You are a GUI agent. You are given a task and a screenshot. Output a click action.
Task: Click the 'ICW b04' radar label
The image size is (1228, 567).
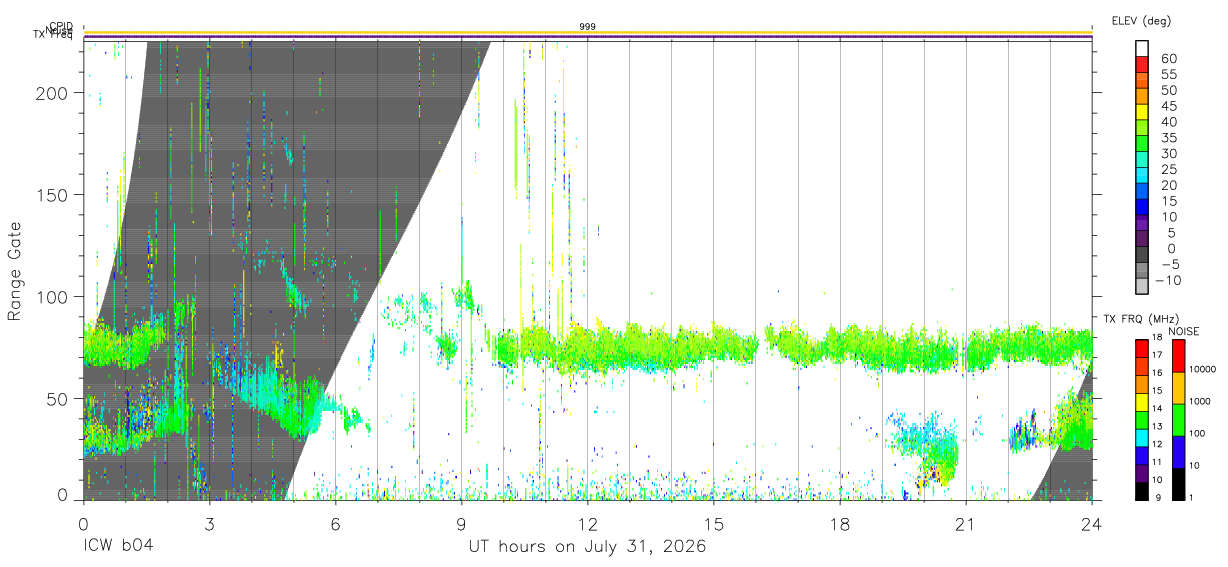pos(118,547)
